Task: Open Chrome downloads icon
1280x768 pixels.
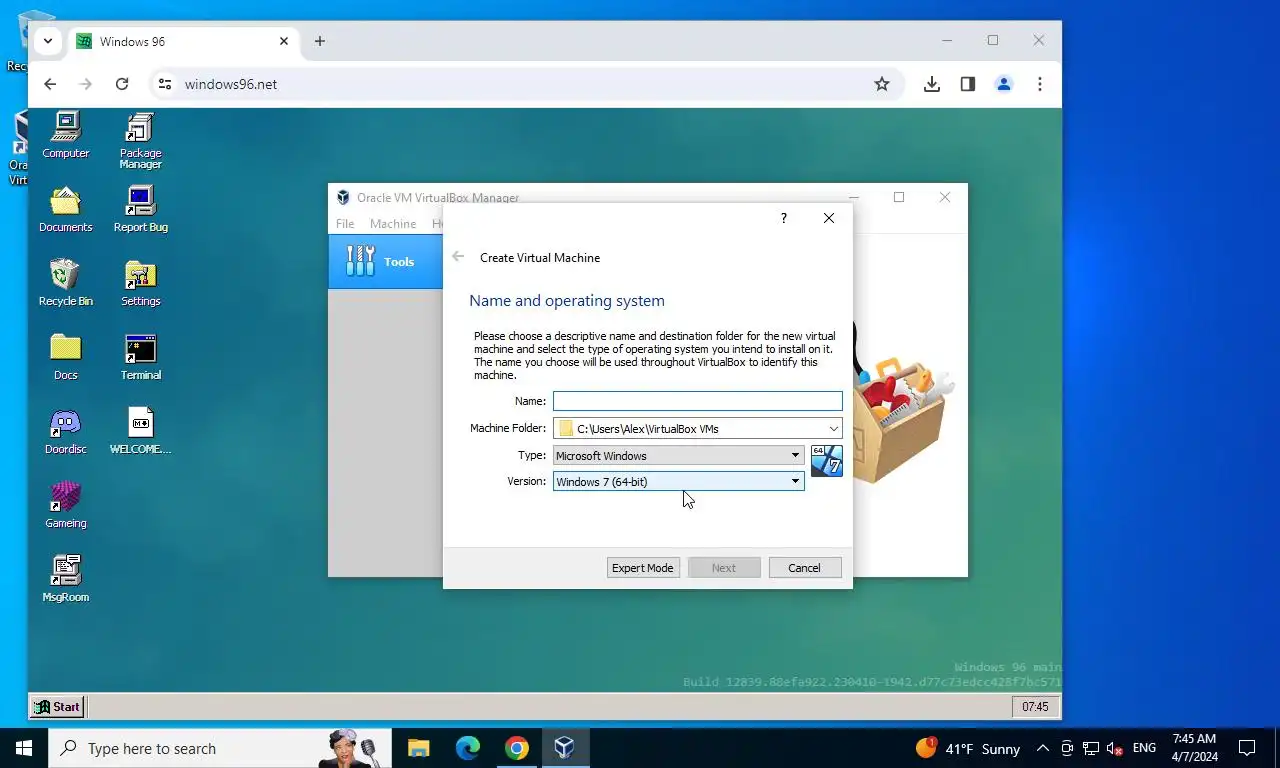Action: (x=932, y=84)
